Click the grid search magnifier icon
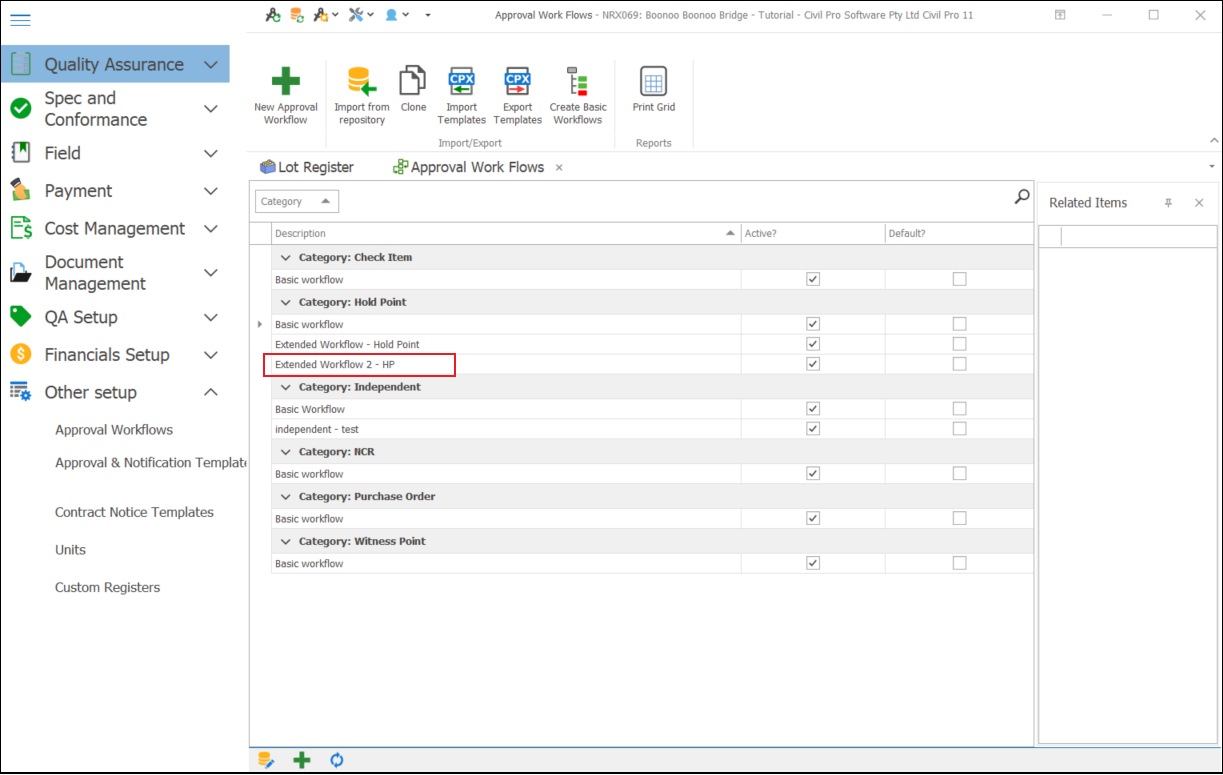The width and height of the screenshot is (1223, 775). click(1022, 197)
